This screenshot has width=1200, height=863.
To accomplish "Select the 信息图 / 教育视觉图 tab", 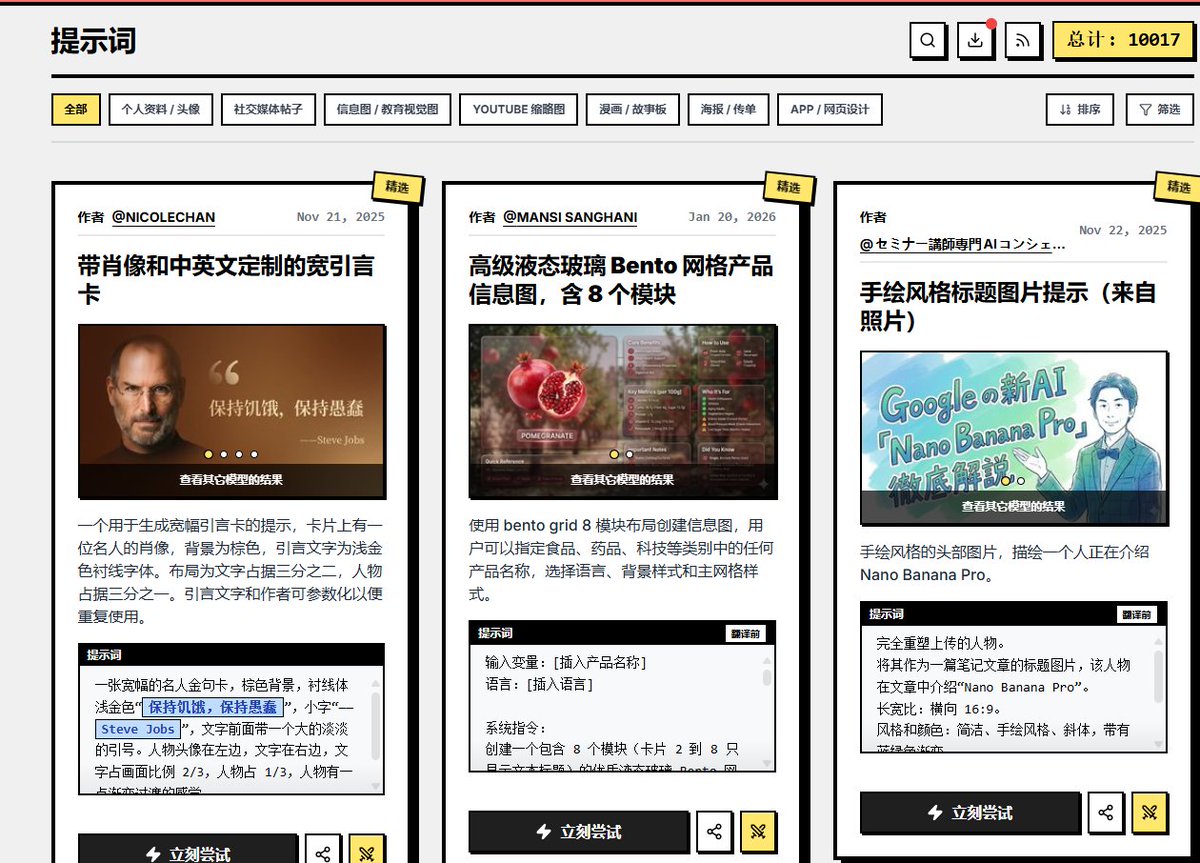I will click(x=387, y=110).
